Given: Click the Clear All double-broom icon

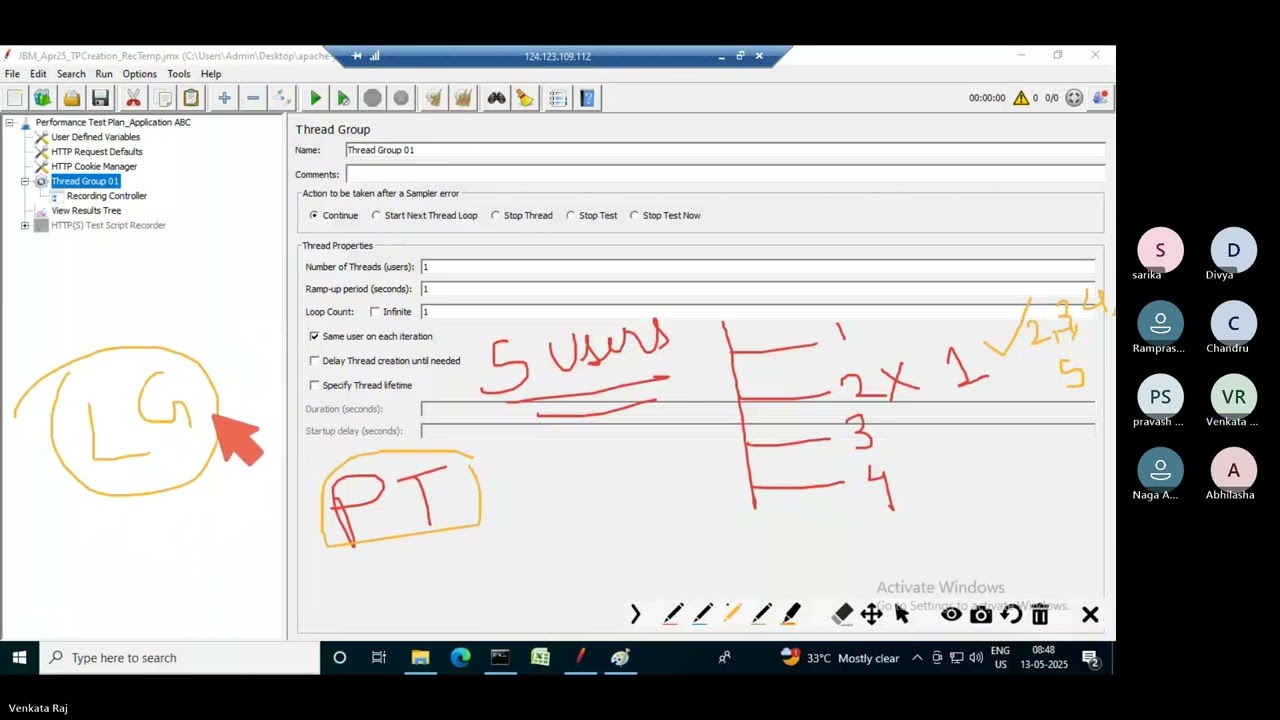Looking at the screenshot, I should point(462,97).
